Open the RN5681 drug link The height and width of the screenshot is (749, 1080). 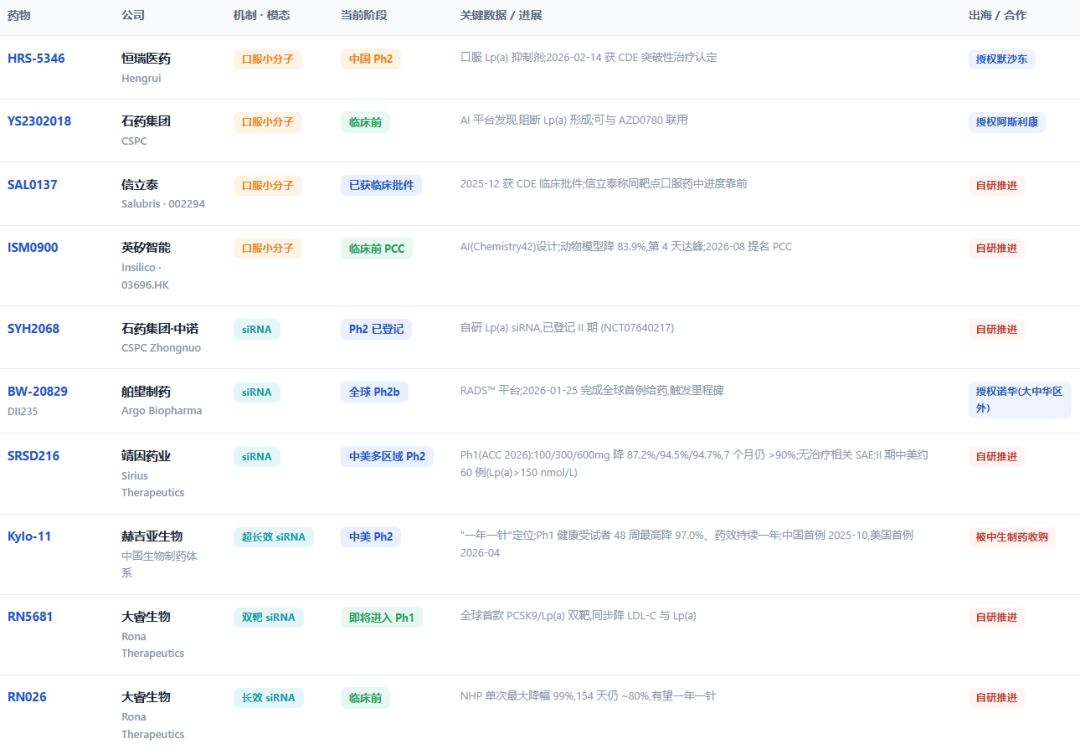30,617
